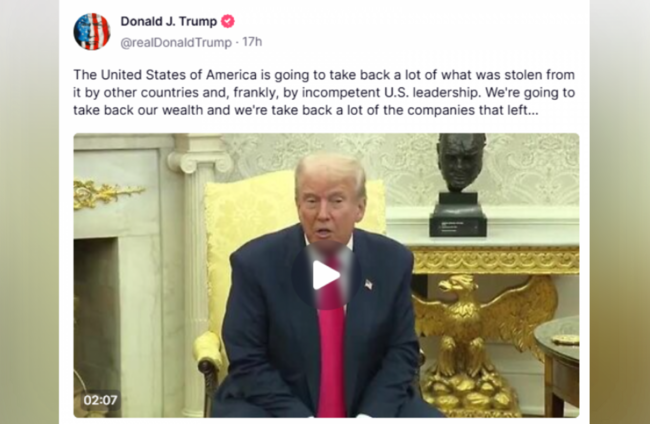Open the flag-painted profile avatar
Viewport: 650px width, 424px height.
click(92, 31)
